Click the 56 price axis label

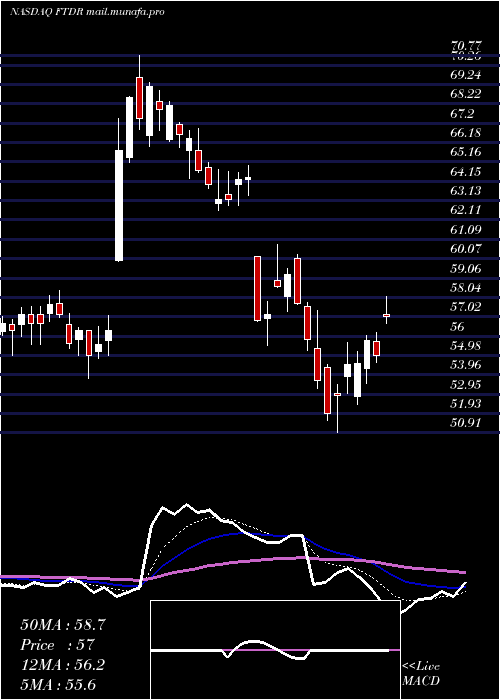pos(458,326)
